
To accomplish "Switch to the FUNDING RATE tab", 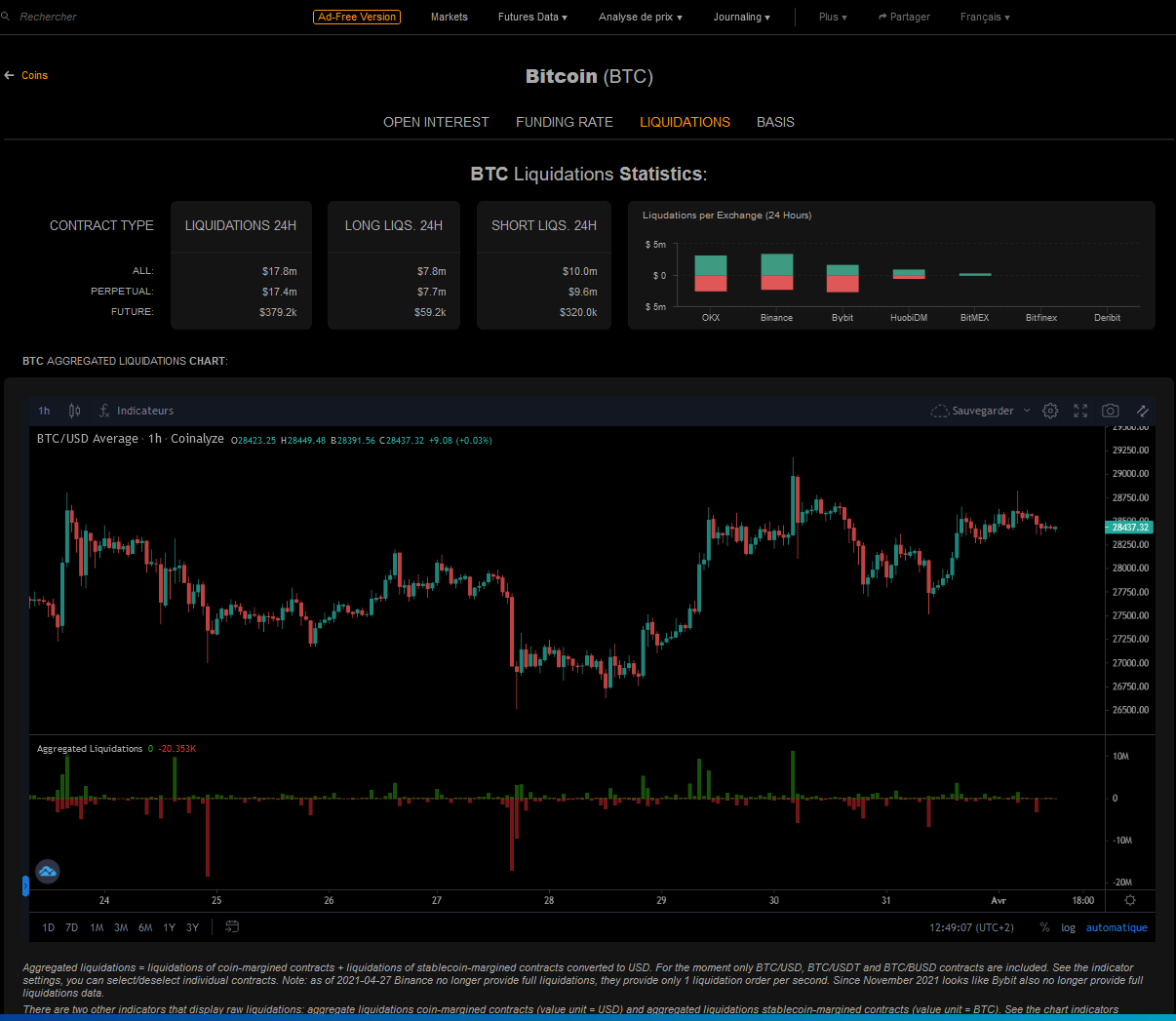I will click(x=565, y=122).
